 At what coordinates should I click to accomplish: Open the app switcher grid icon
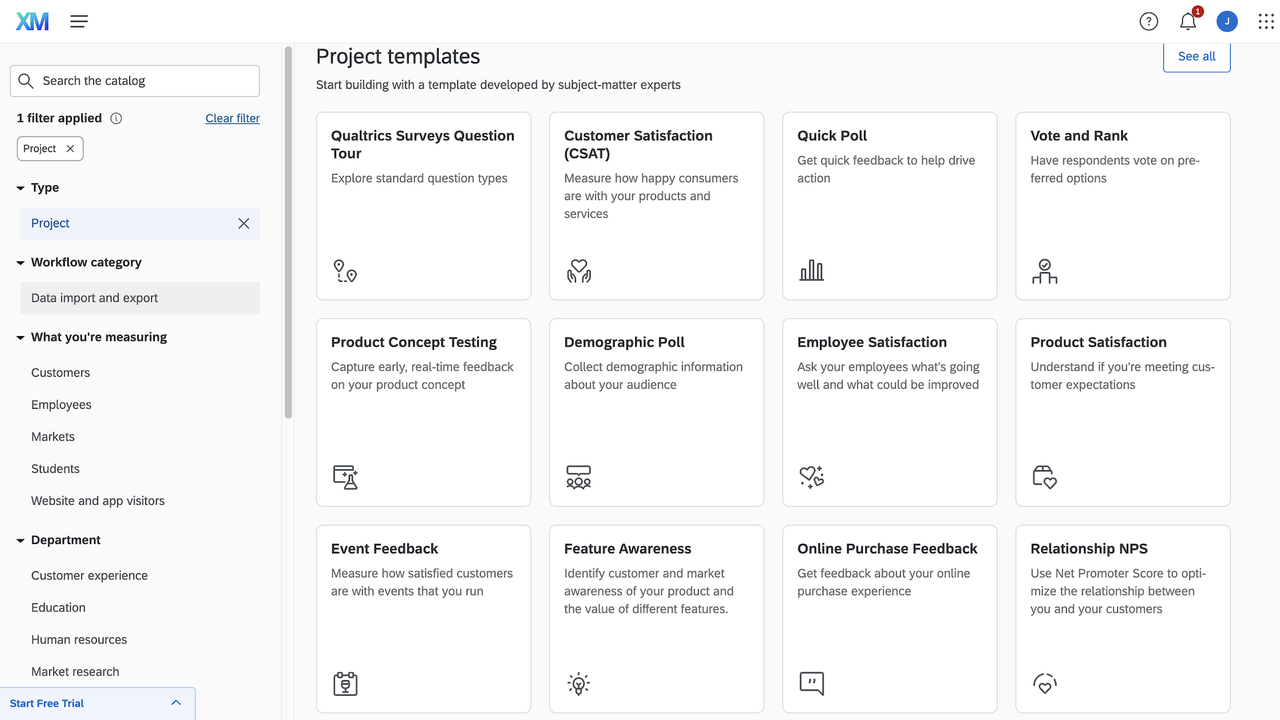1266,21
